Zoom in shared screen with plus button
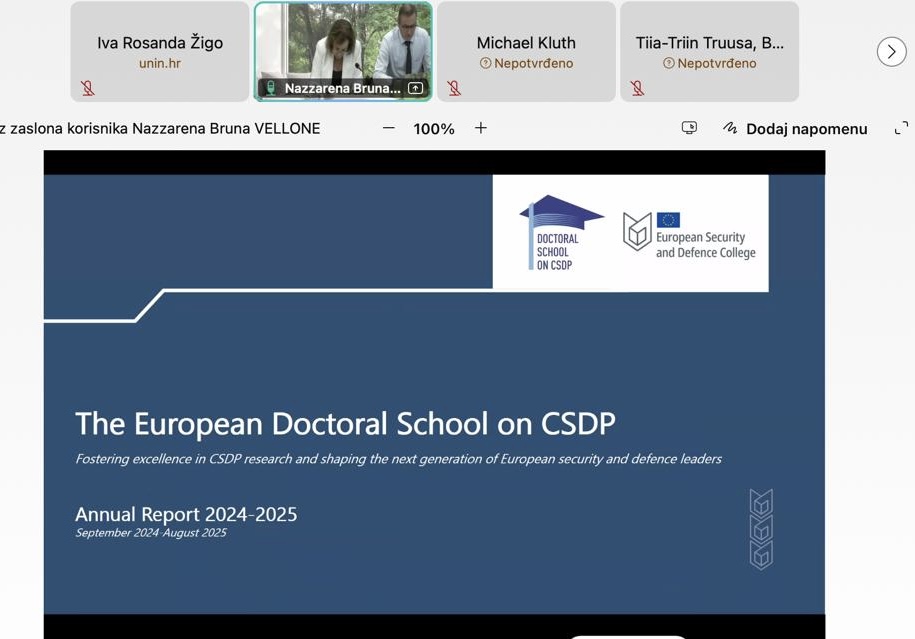 pyautogui.click(x=481, y=128)
